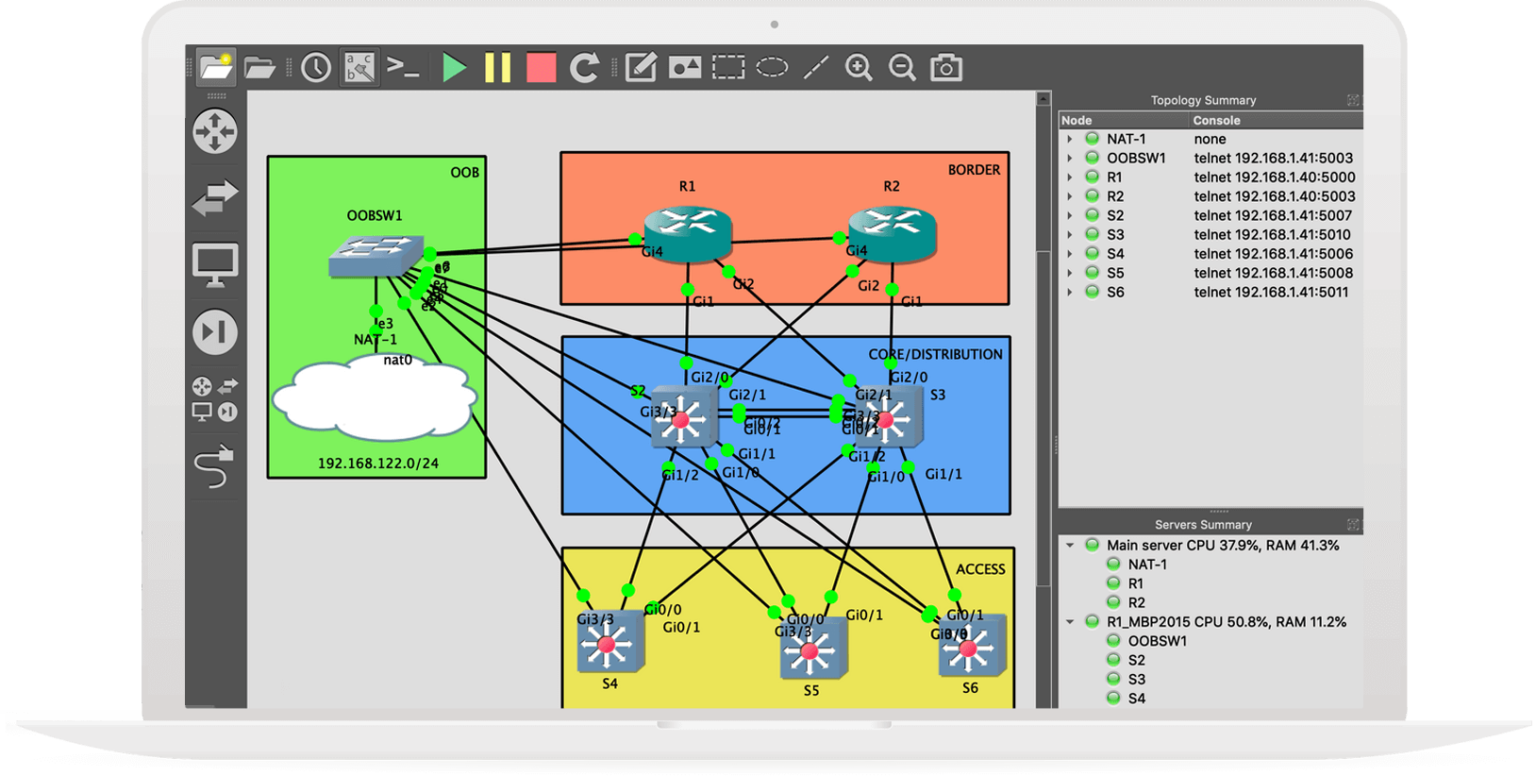Stop all nodes with the red square icon

541,68
